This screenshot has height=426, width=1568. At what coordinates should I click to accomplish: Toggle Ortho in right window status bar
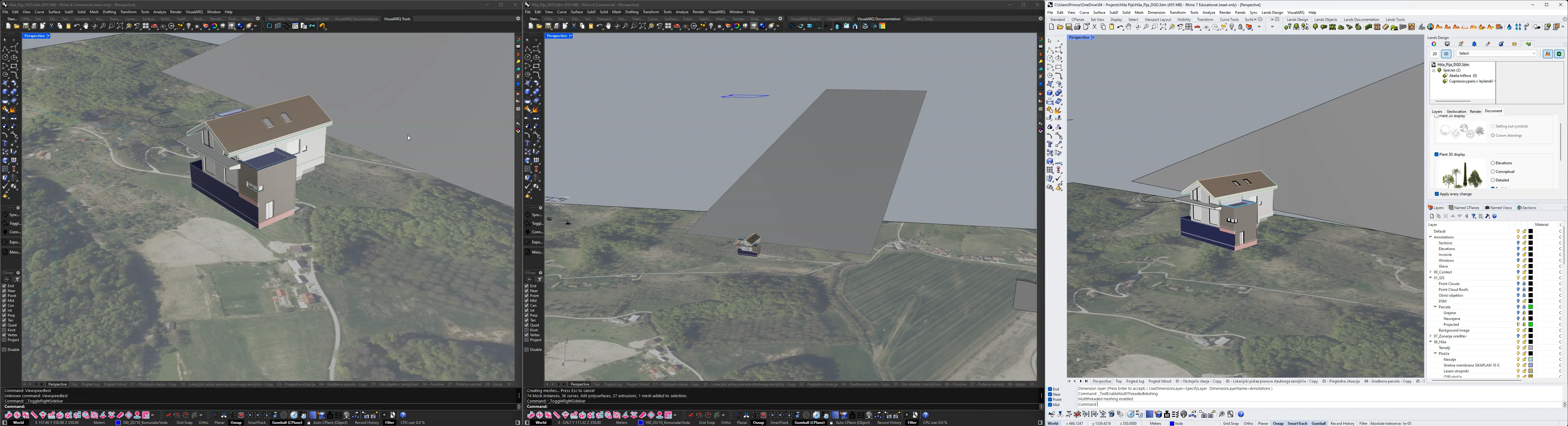[x=1249, y=423]
